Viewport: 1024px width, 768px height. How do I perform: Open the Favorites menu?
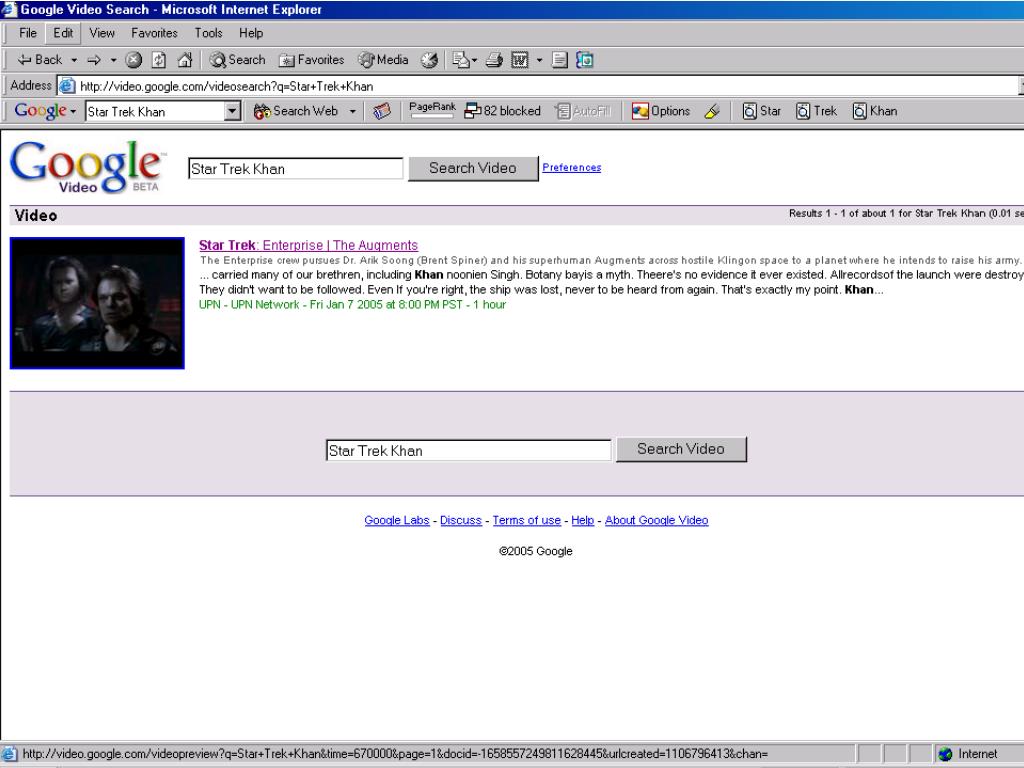pos(154,33)
